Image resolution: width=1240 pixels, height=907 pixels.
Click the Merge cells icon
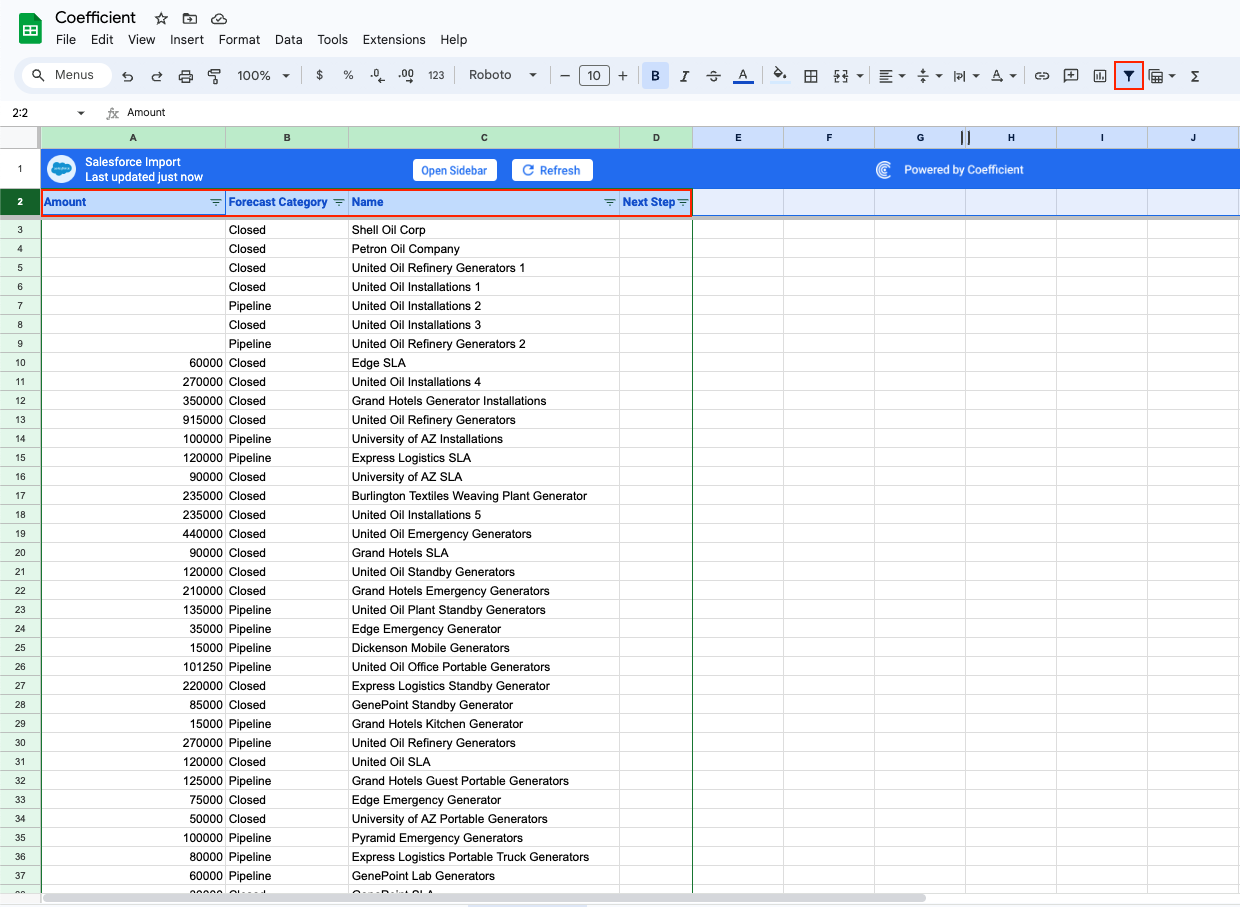(x=841, y=76)
